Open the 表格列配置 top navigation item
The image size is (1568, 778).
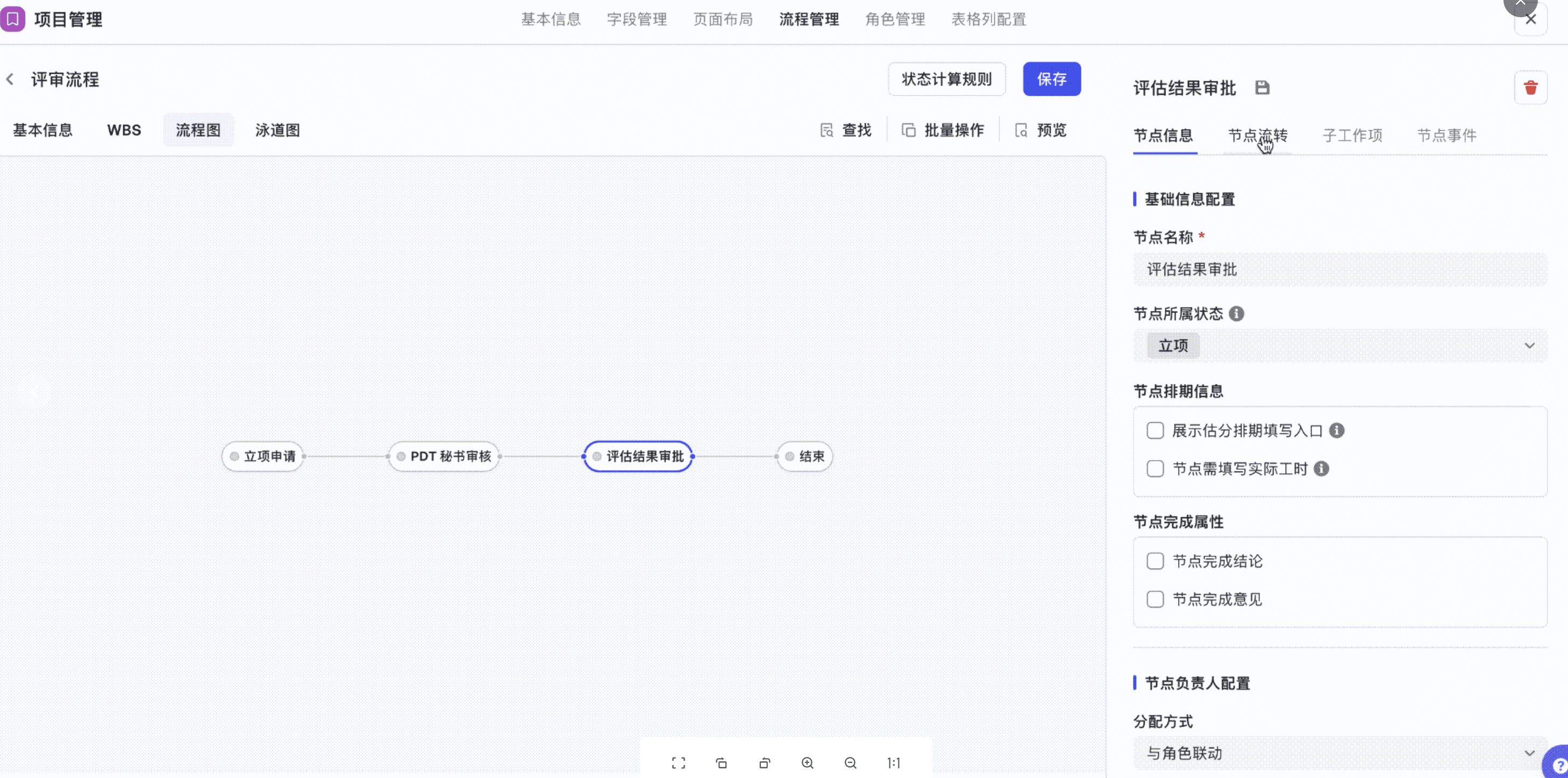pyautogui.click(x=988, y=19)
